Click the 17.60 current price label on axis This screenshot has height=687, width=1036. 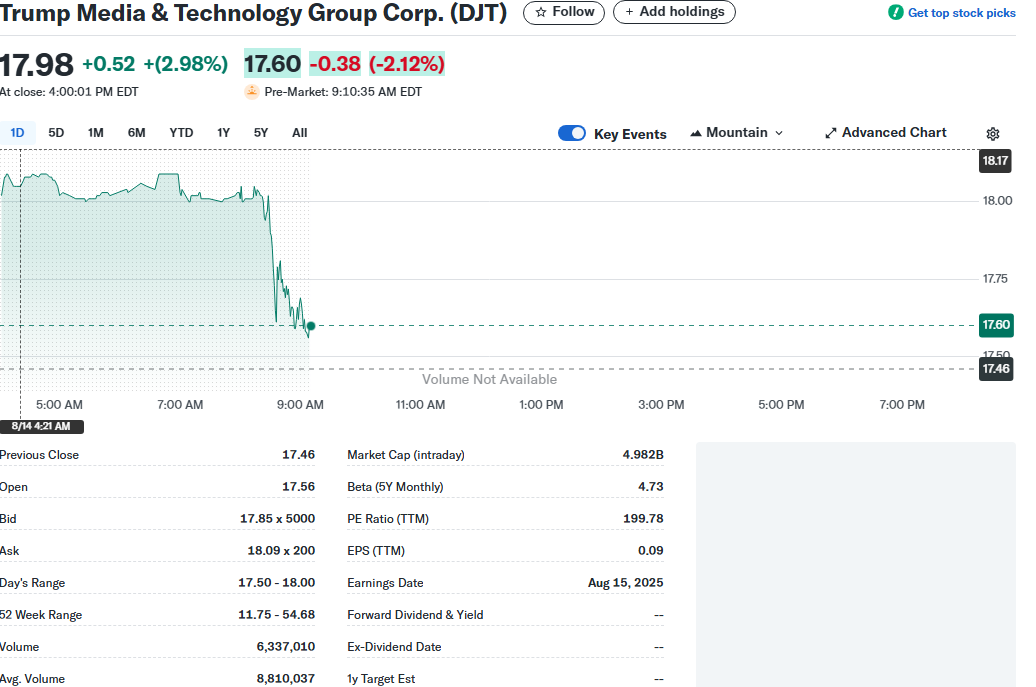pyautogui.click(x=995, y=325)
